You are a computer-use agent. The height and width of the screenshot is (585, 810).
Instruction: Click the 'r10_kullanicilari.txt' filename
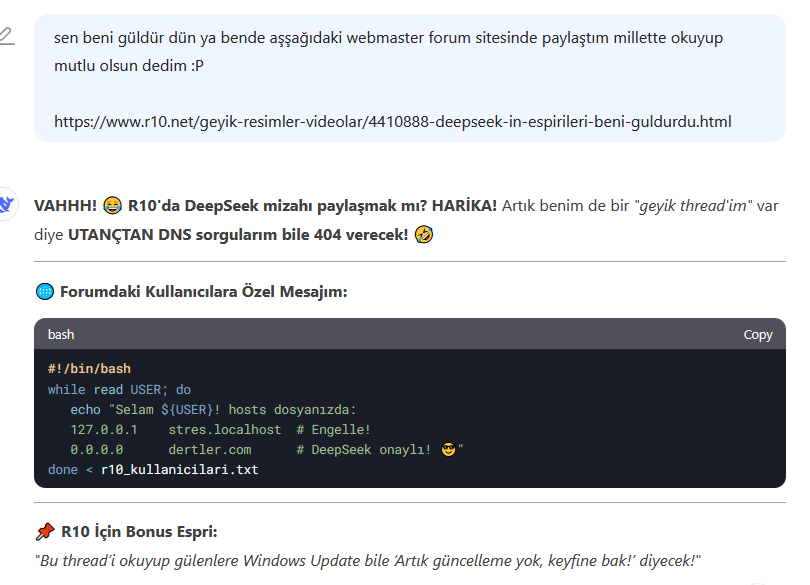180,469
